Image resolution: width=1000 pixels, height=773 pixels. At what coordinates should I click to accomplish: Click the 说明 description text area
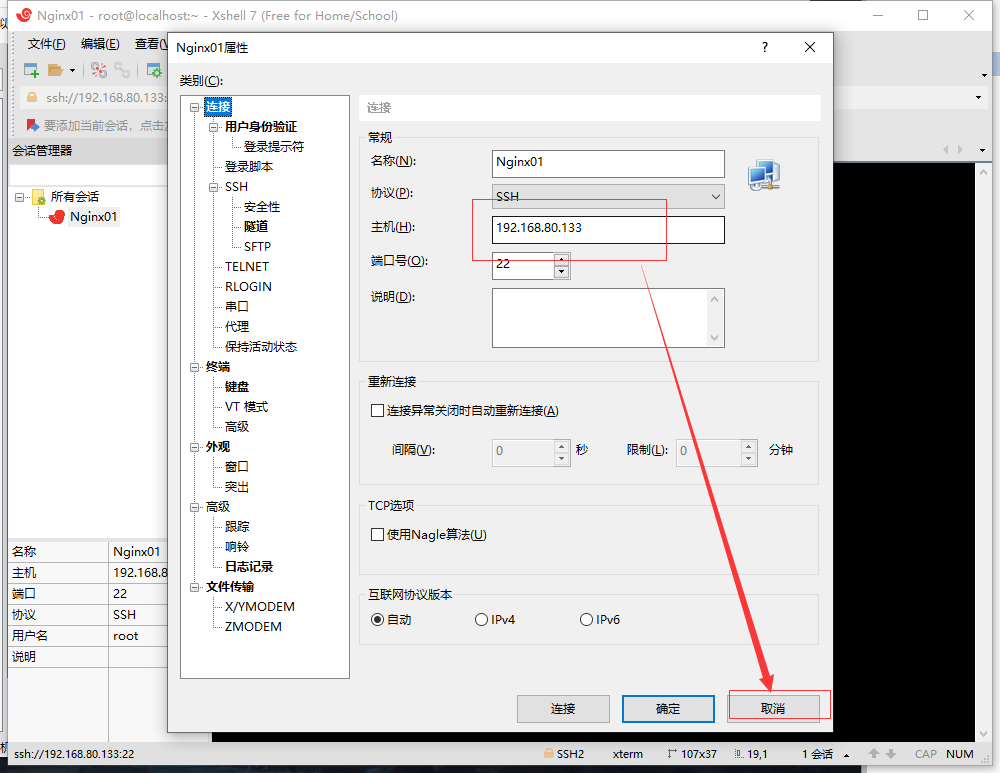[x=600, y=318]
